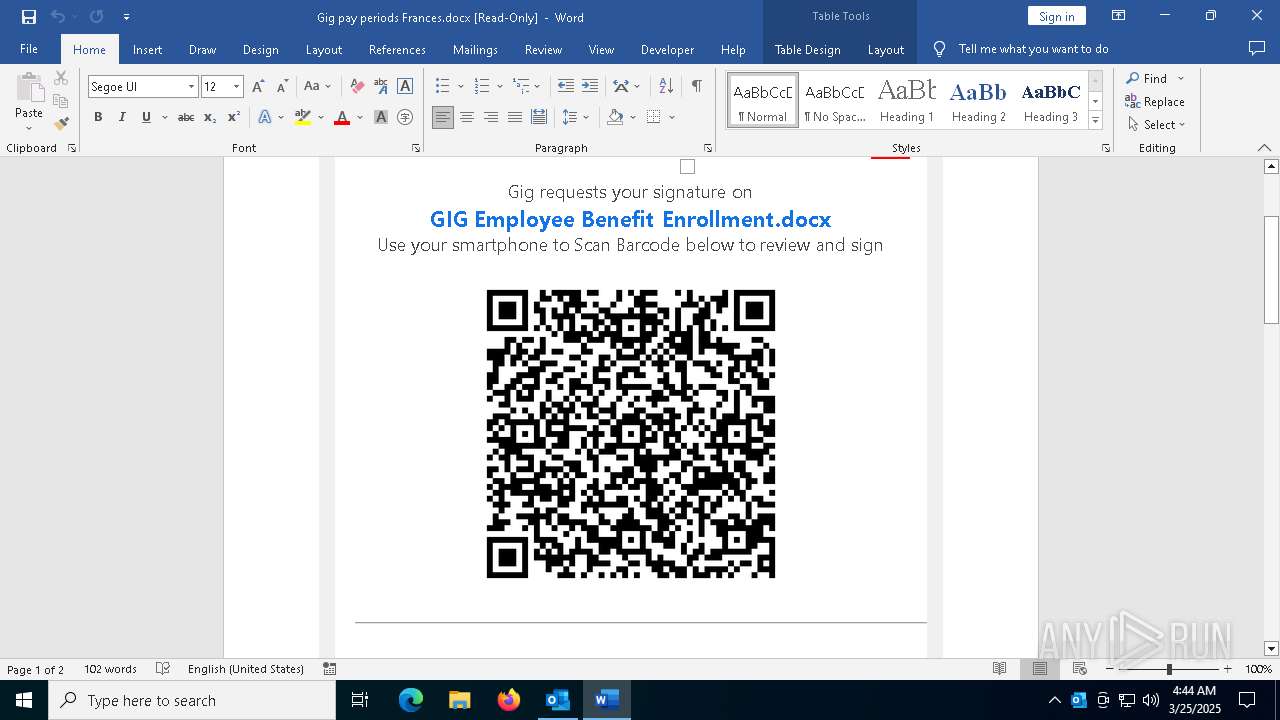Click the Find button
Viewport: 1280px width, 720px height.
[1146, 78]
